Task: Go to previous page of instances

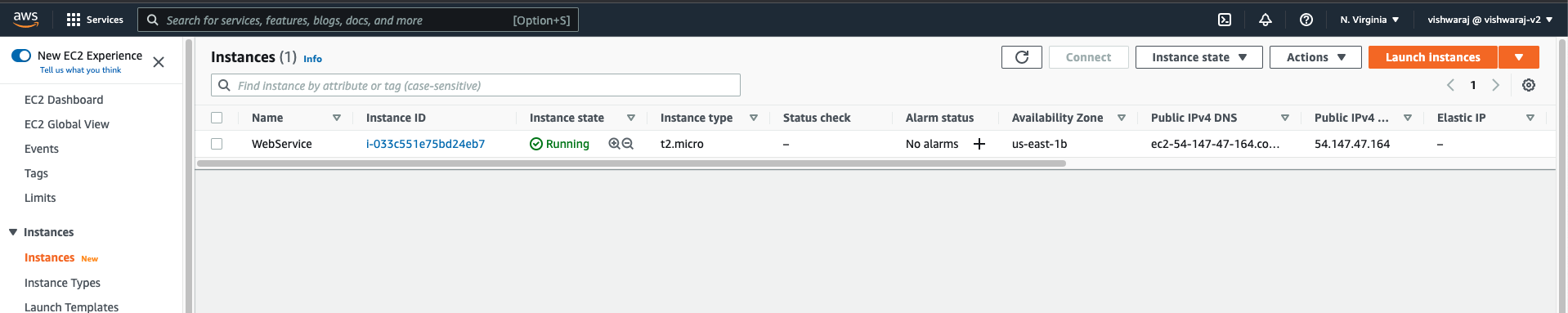Action: point(1451,85)
